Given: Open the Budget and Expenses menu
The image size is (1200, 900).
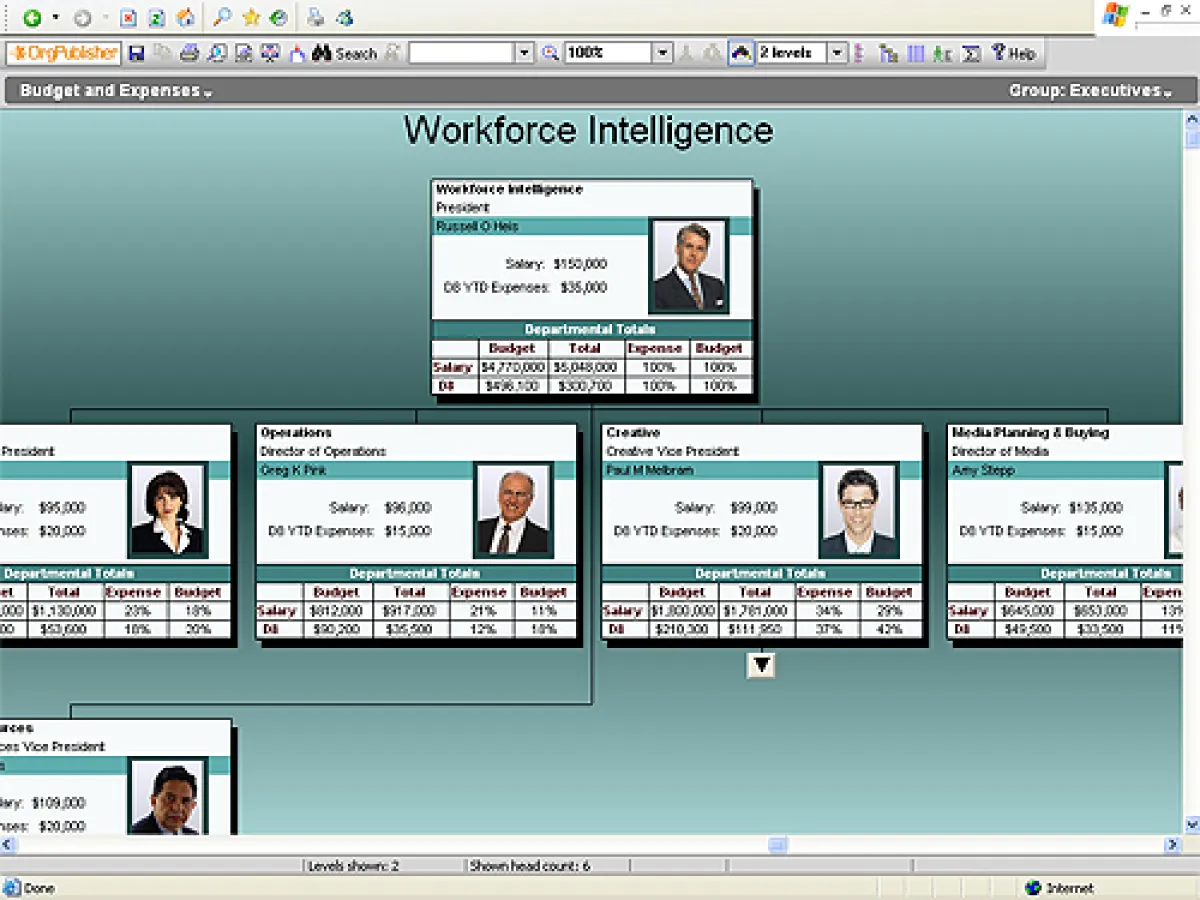Looking at the screenshot, I should coord(115,91).
